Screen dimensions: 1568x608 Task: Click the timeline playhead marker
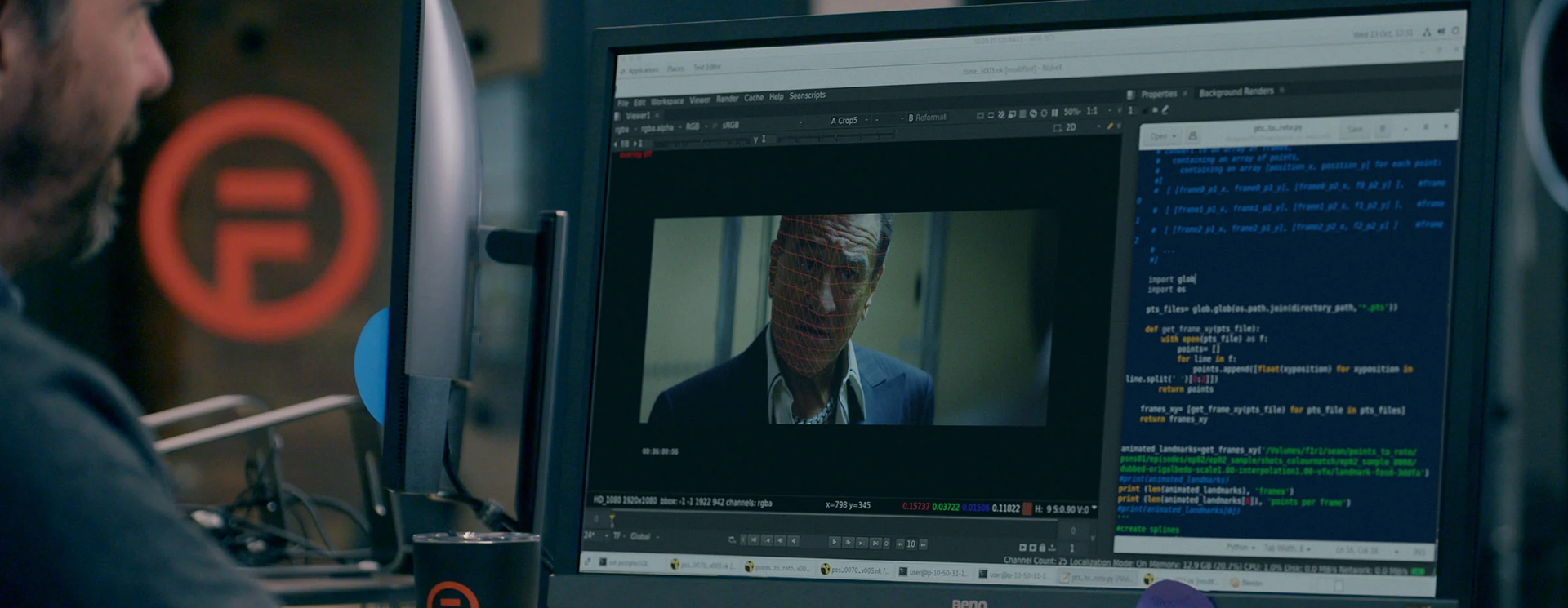coord(612,519)
